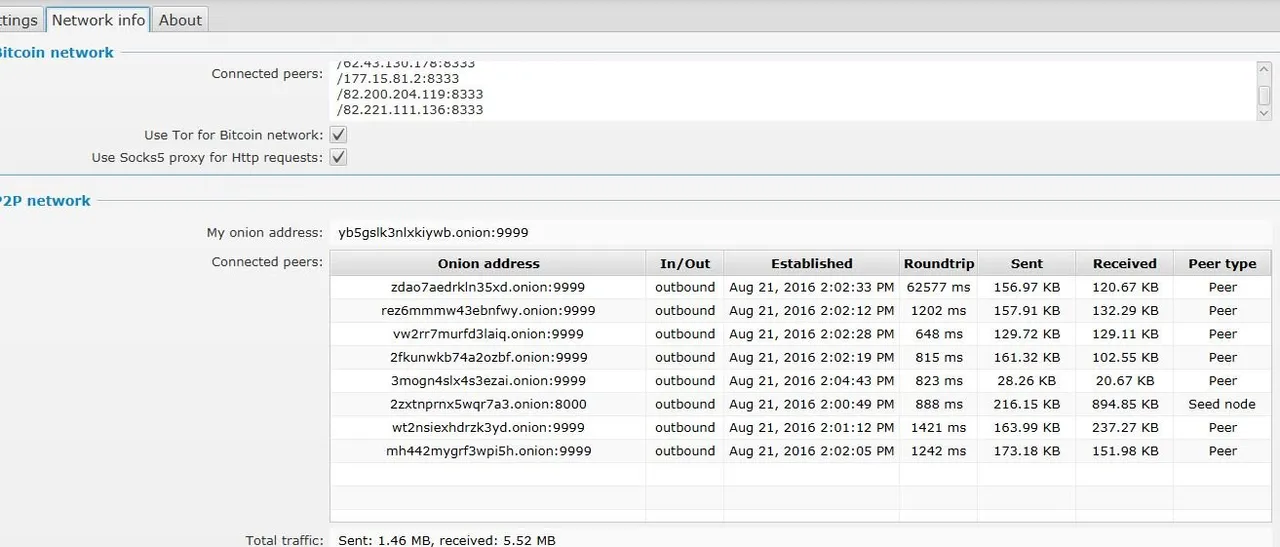Click the Bitcoin peers list scrollbar thumb
1280x547 pixels.
coord(1264,95)
